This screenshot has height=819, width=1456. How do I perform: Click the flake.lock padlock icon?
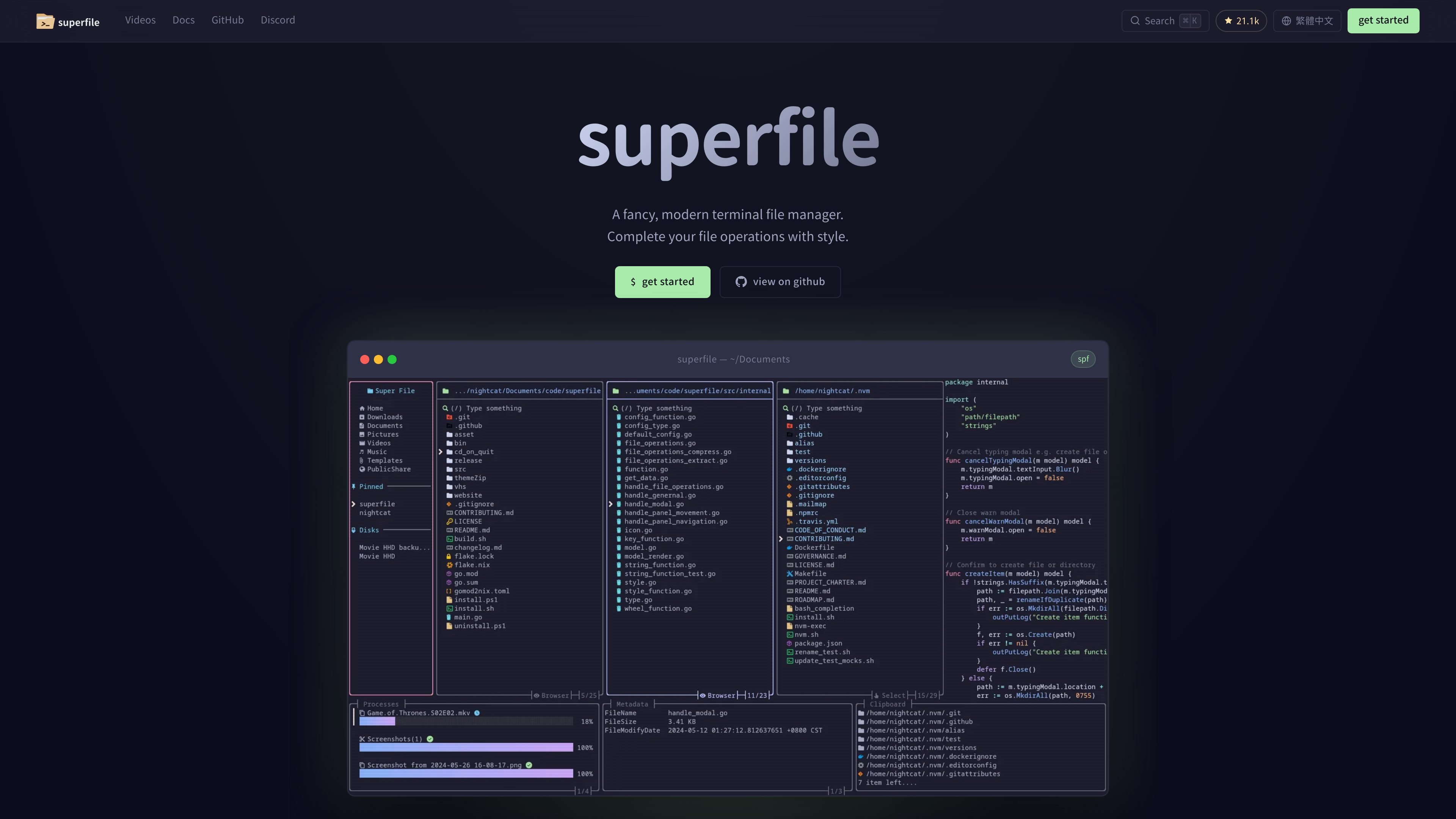tap(449, 557)
